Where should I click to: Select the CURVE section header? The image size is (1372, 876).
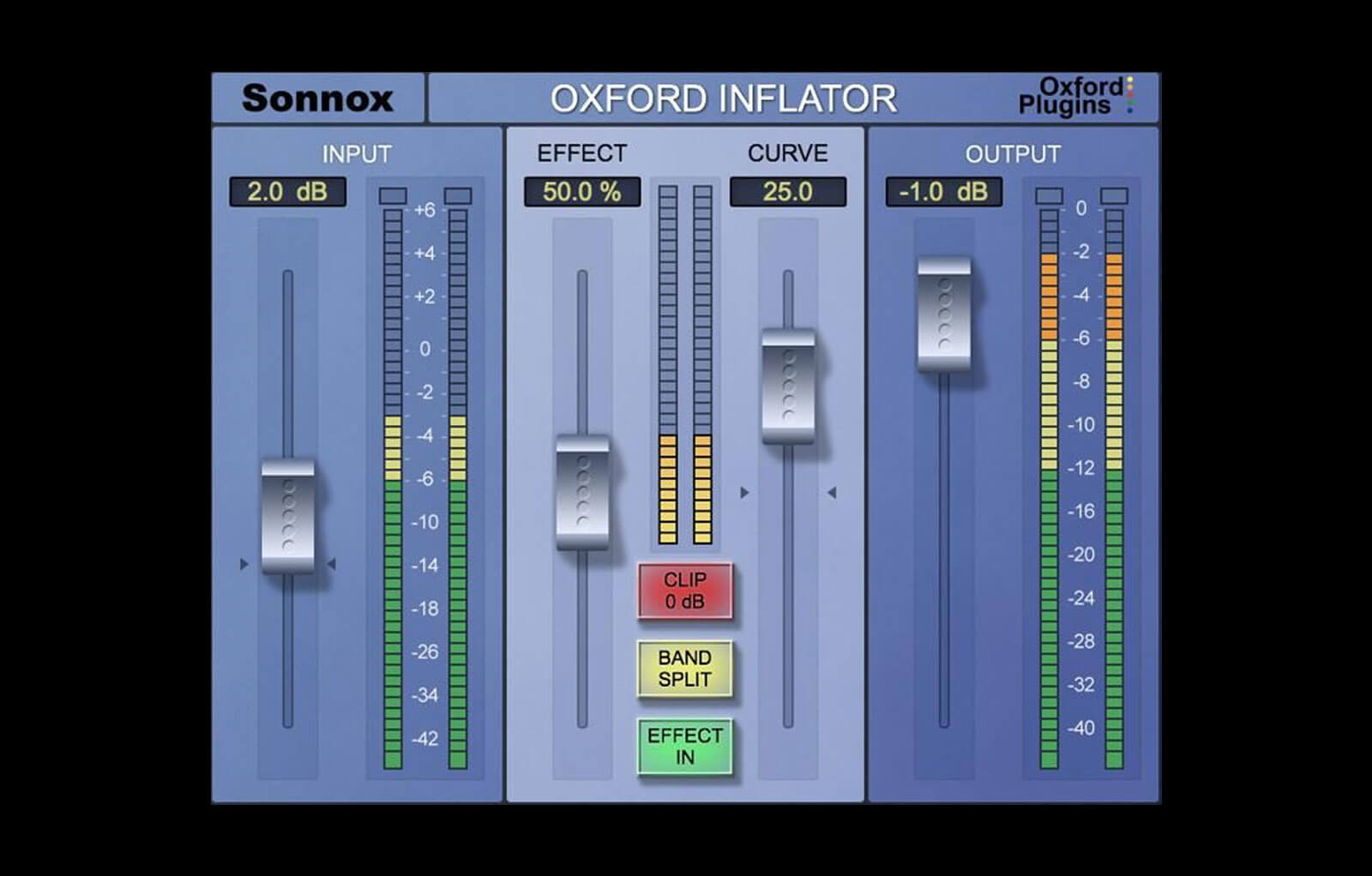point(786,154)
